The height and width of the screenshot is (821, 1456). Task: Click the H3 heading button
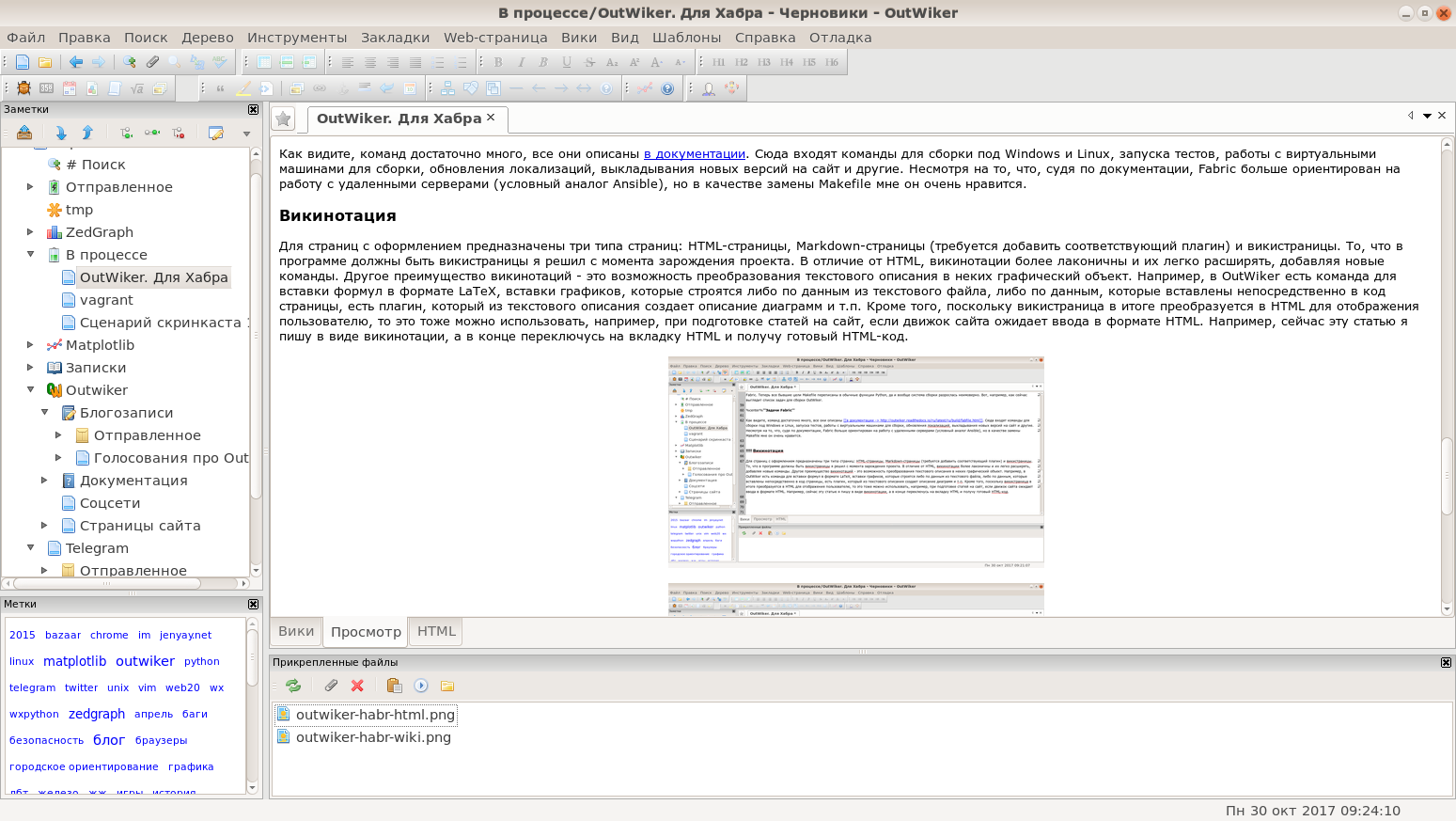764,62
